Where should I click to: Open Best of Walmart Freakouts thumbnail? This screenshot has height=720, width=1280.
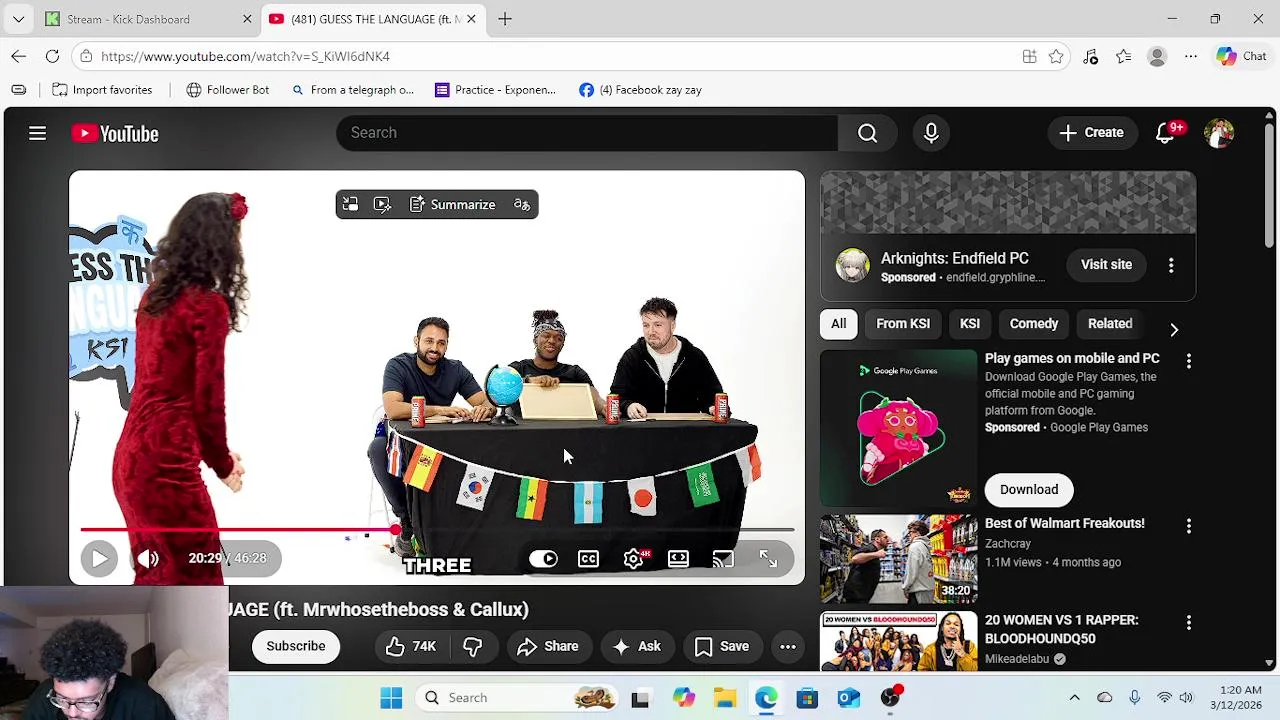click(x=899, y=558)
